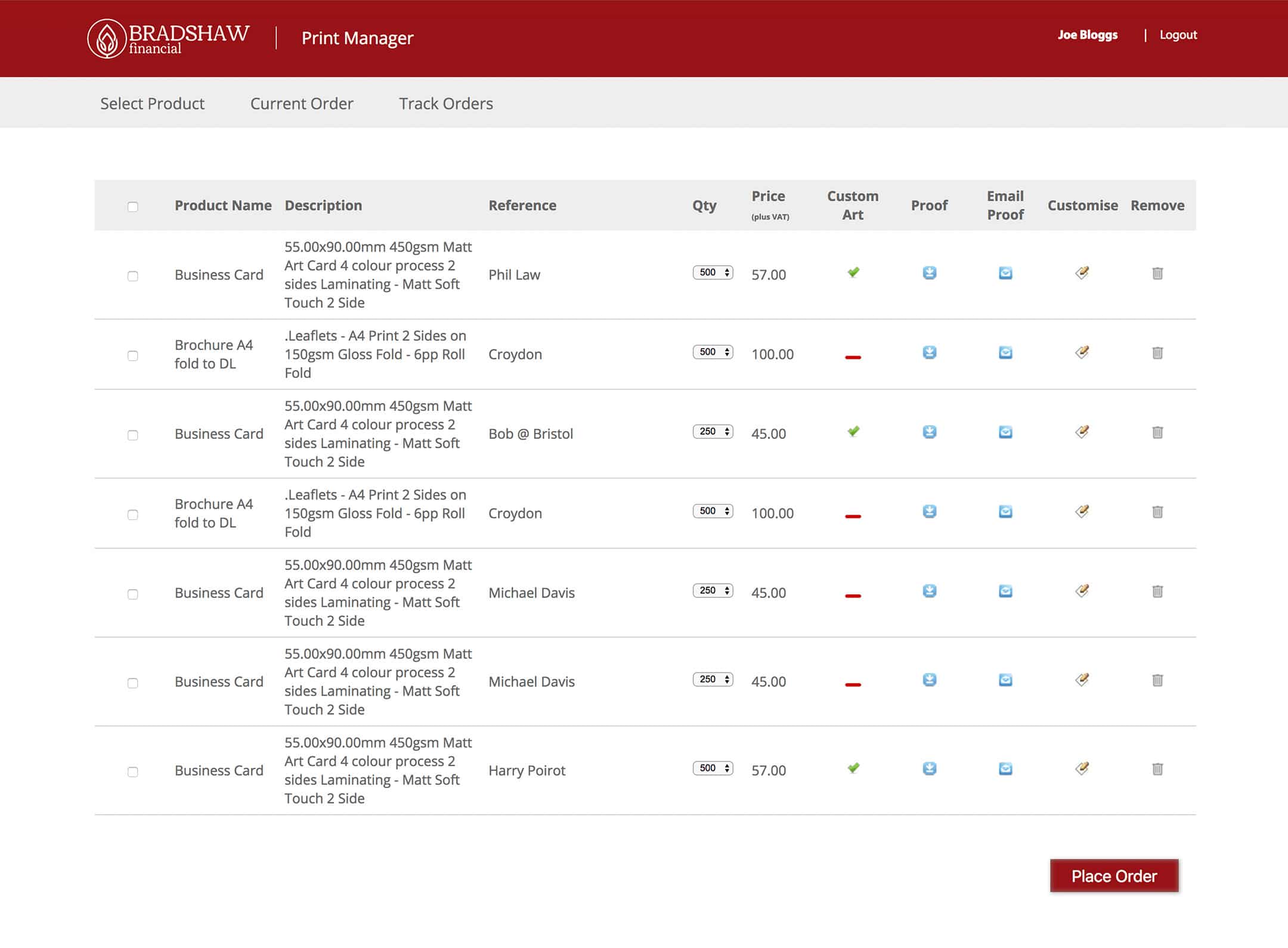Delete the second Michael Davis card
The width and height of the screenshot is (1288, 948).
1157,680
